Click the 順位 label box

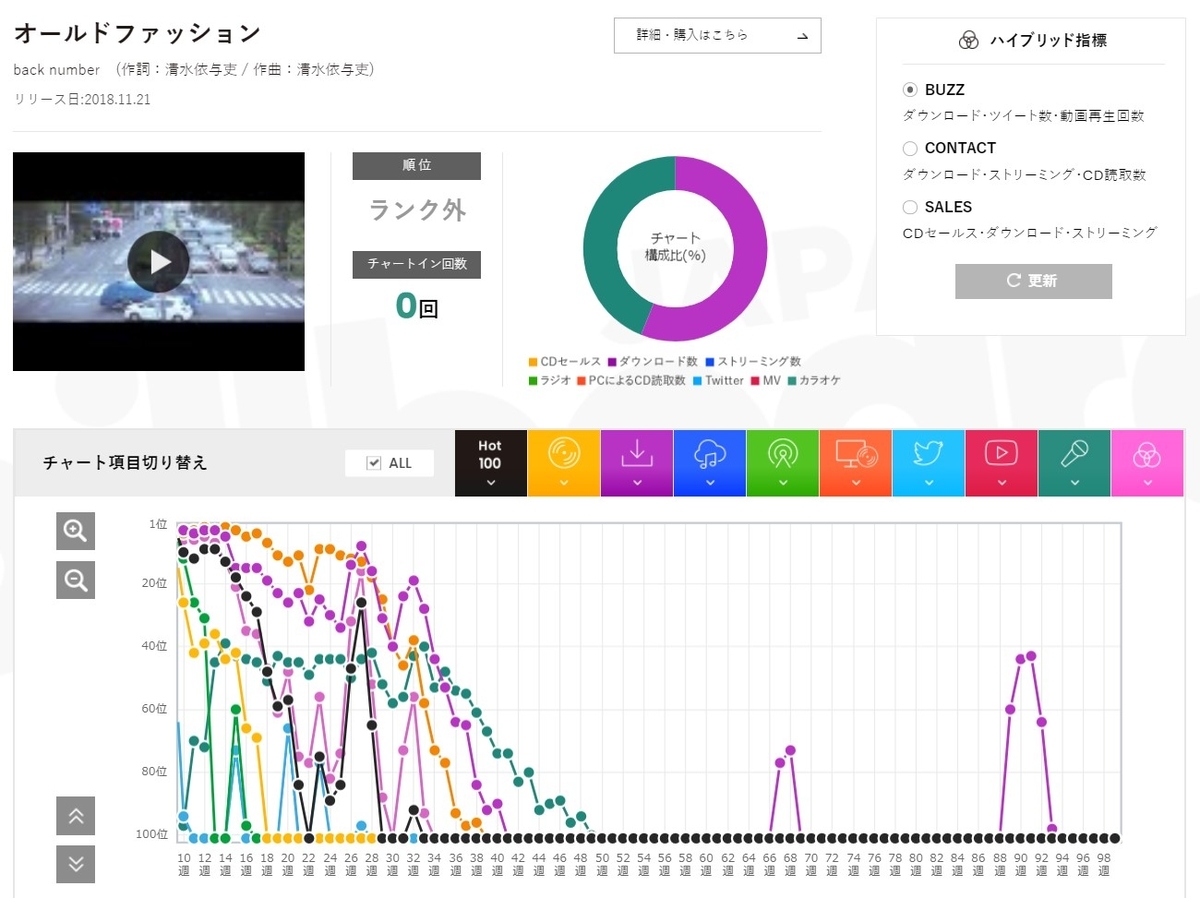click(417, 166)
